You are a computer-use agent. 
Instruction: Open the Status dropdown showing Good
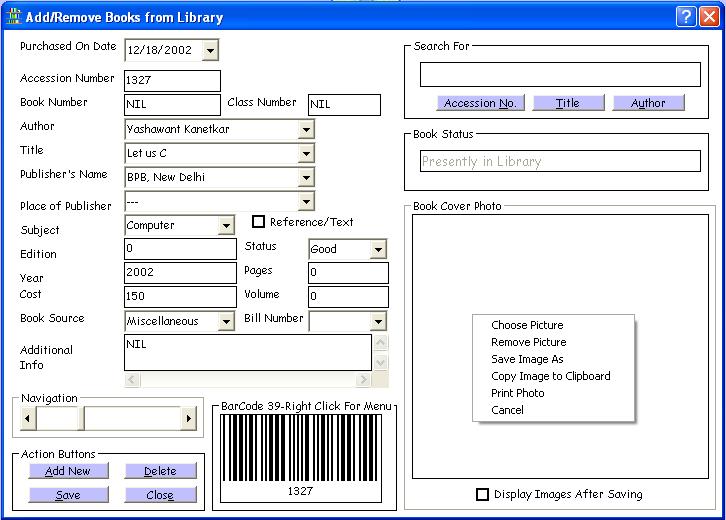[x=377, y=250]
